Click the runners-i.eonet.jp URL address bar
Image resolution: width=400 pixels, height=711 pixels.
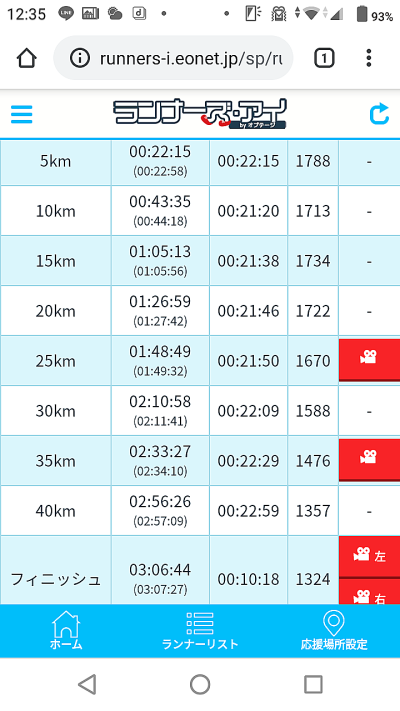(173, 58)
